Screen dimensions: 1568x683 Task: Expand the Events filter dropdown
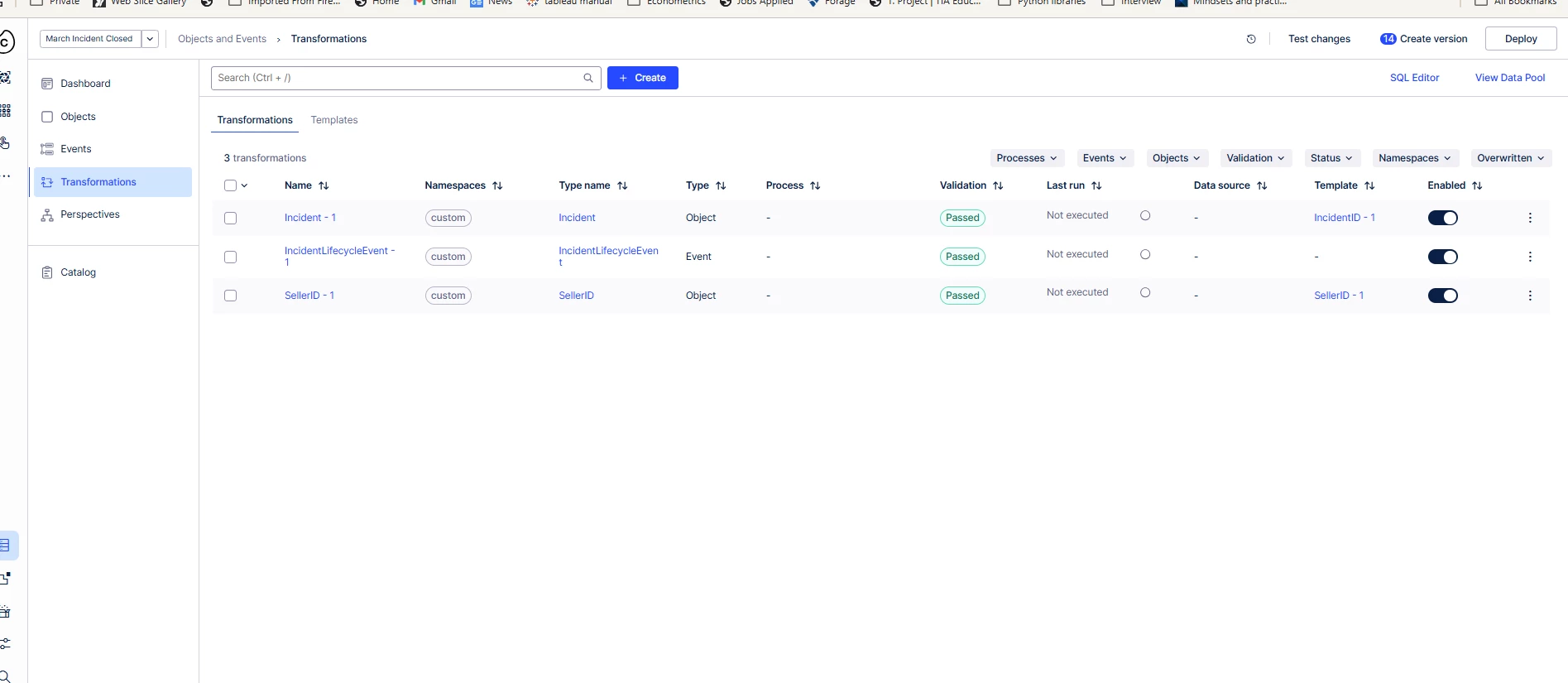pyautogui.click(x=1105, y=158)
